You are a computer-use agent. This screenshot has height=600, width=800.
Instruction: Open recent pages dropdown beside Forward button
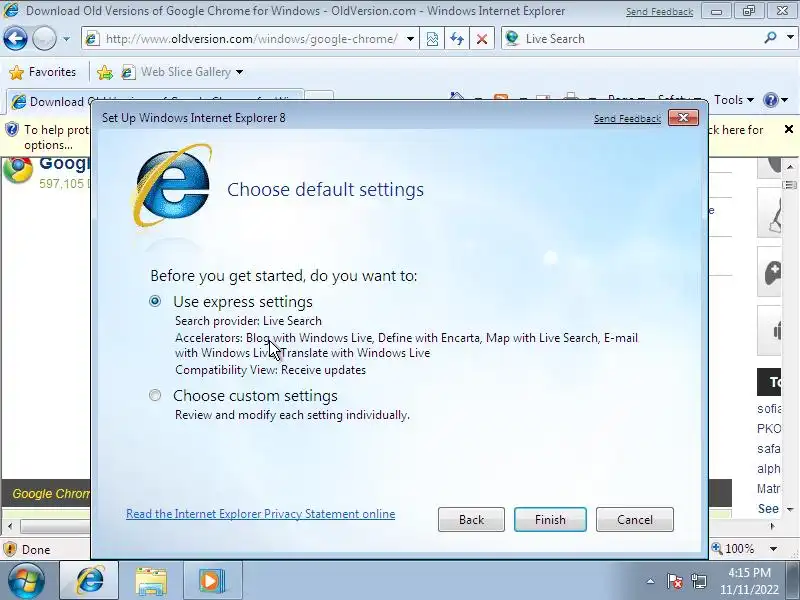point(66,39)
